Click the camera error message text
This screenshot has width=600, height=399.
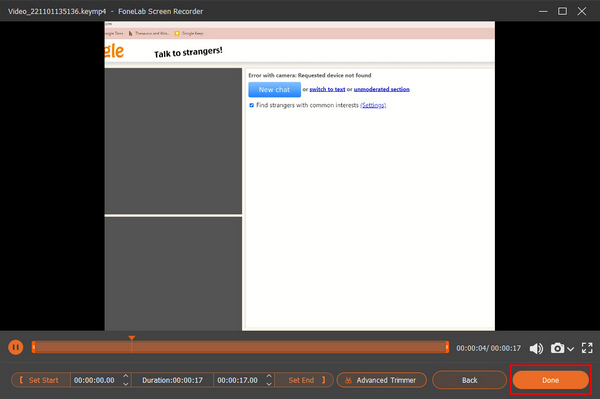click(x=310, y=75)
